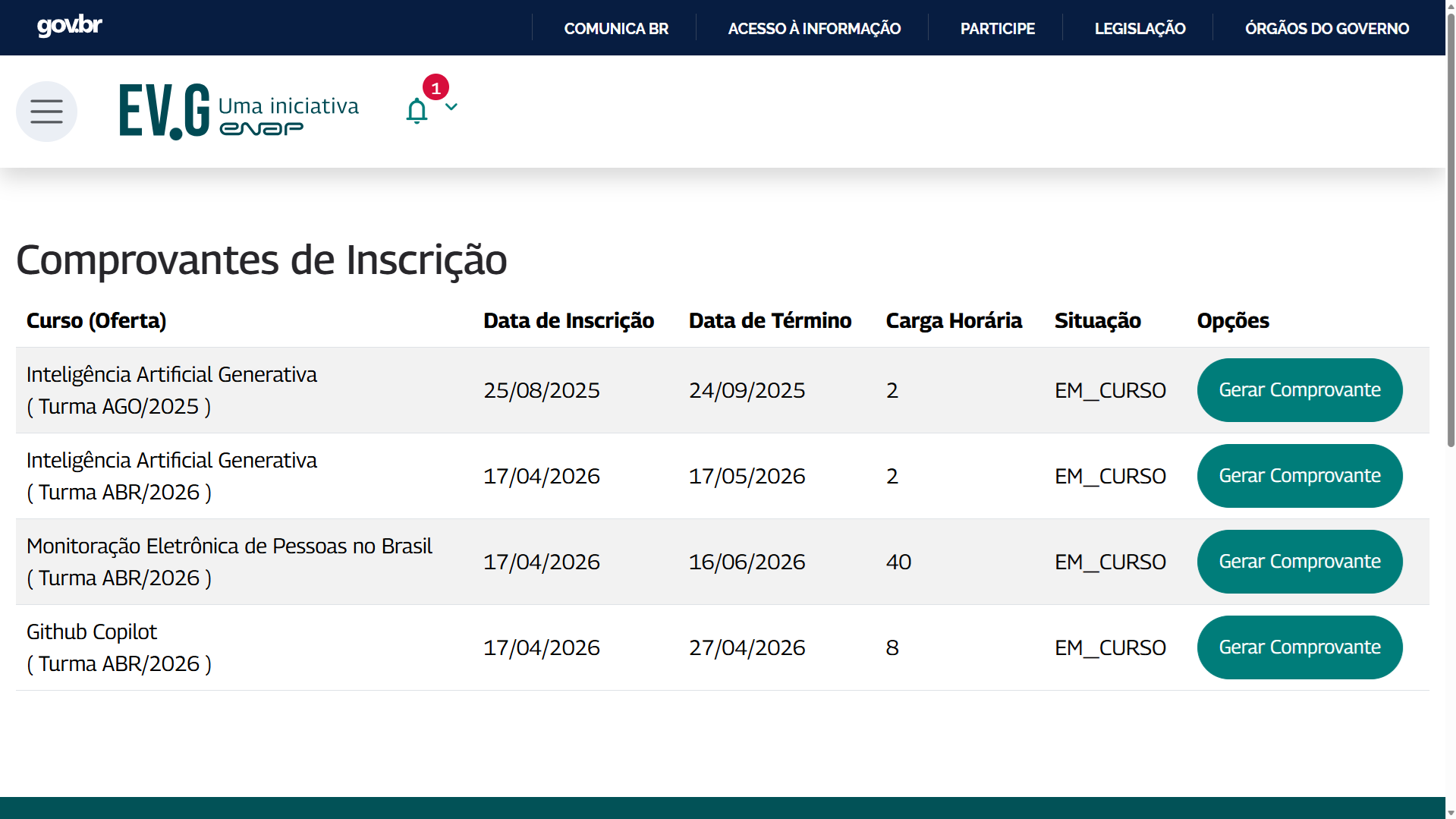Expand the notifications dropdown chevron
1456x819 pixels.
coord(451,107)
